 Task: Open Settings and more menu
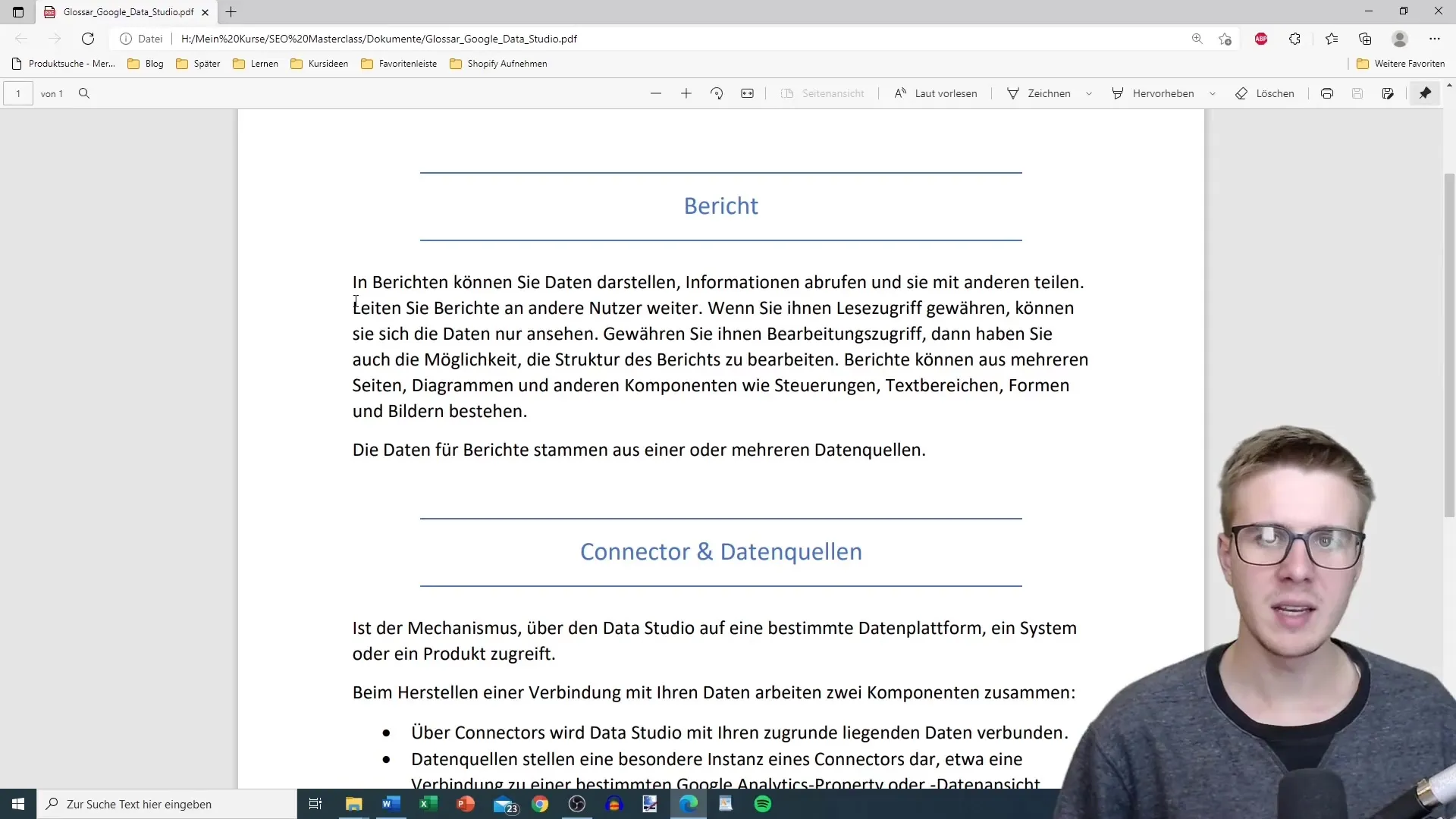1435,39
